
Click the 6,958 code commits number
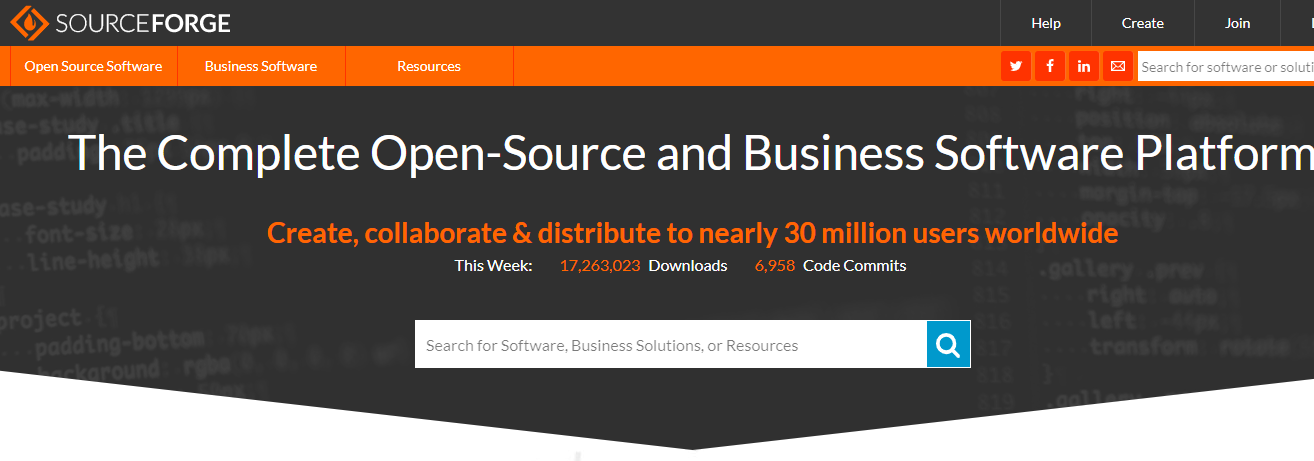[775, 266]
